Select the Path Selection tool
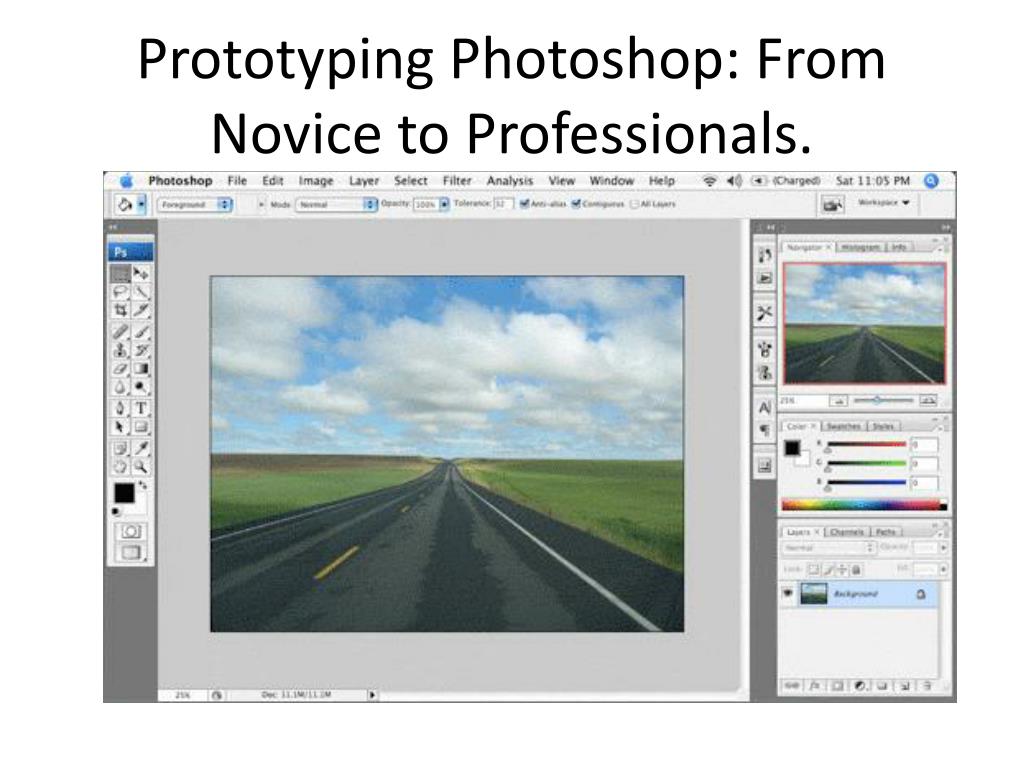The image size is (1024, 768). (120, 426)
